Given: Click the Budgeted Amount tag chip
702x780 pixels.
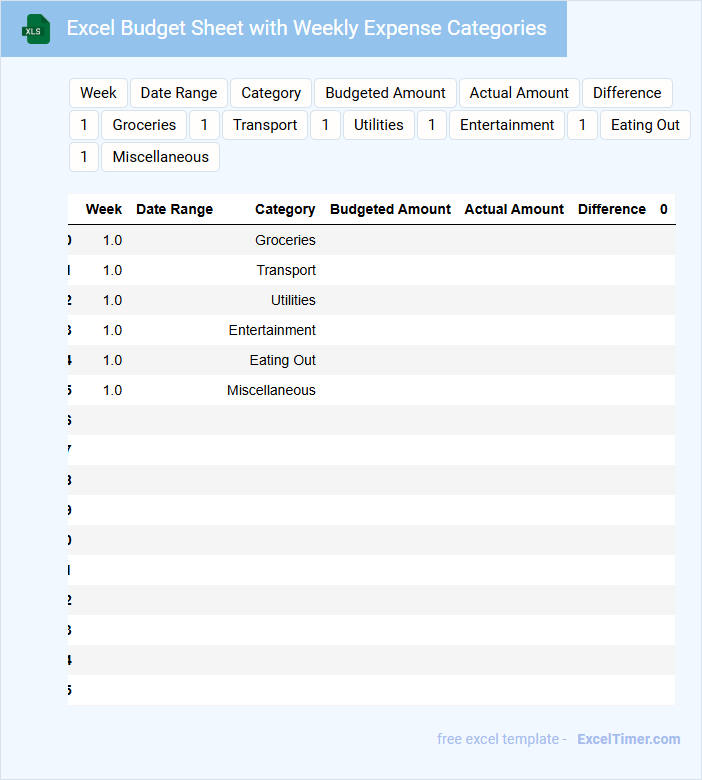Looking at the screenshot, I should tap(385, 93).
